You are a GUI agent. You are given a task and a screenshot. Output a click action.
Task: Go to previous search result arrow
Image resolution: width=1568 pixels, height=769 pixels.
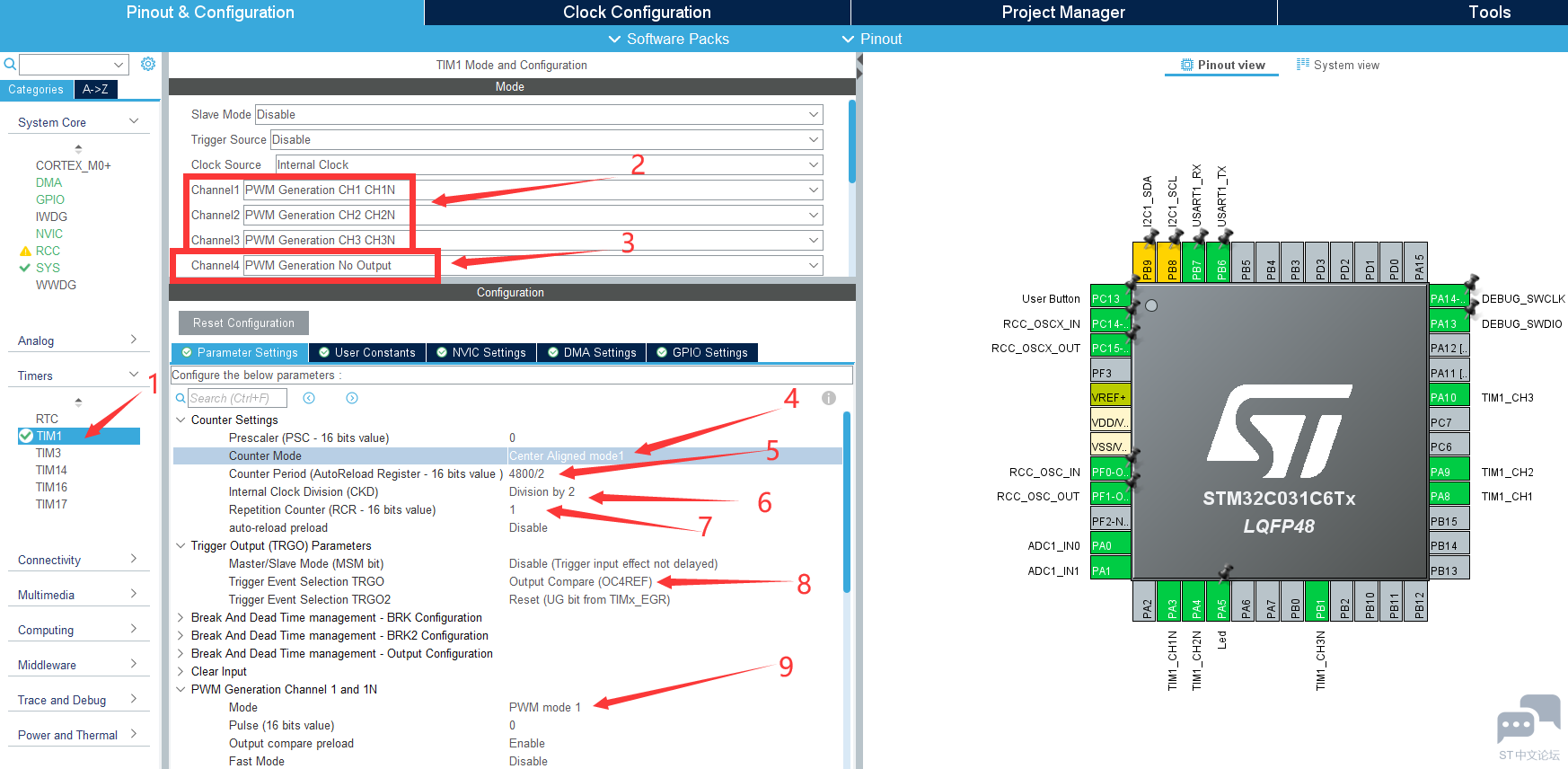pos(309,398)
